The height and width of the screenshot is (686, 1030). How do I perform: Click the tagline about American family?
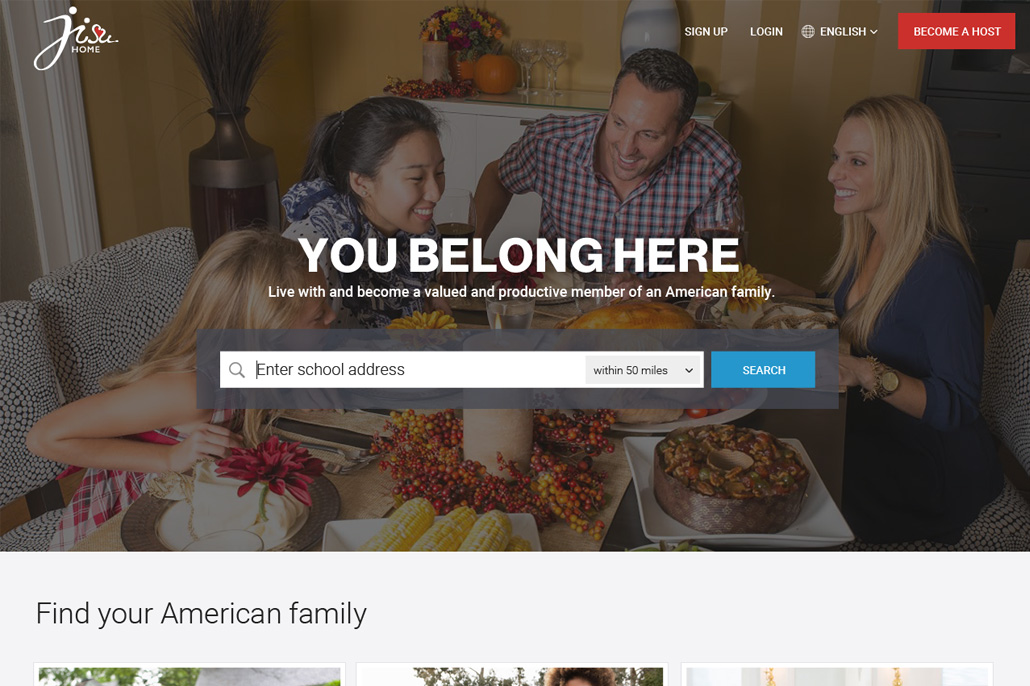point(521,292)
